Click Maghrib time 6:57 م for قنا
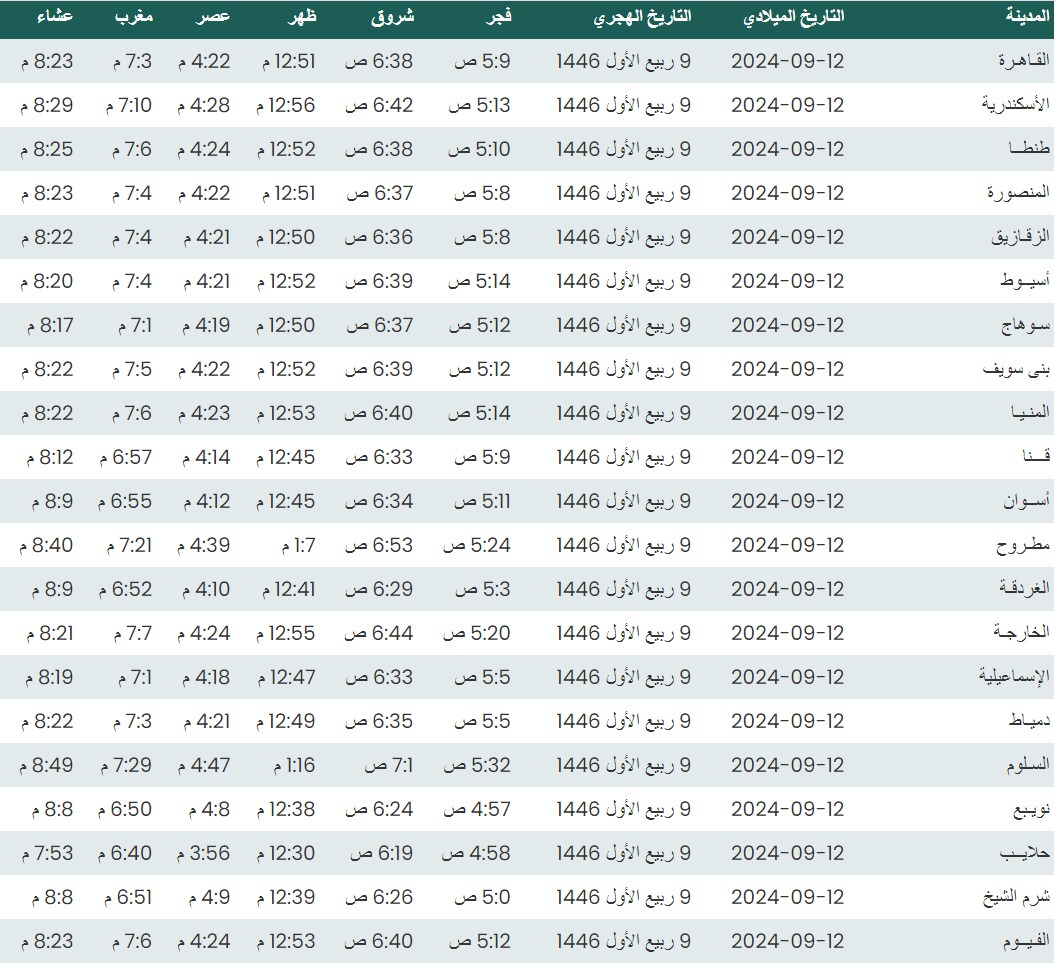This screenshot has height=967, width=1055. (125, 457)
